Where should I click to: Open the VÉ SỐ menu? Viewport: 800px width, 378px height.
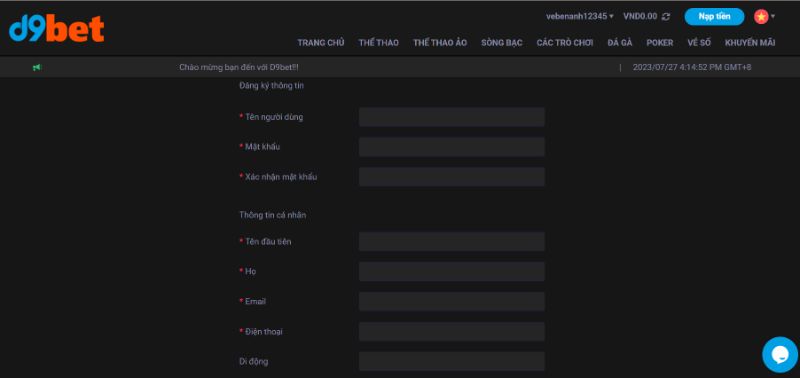coord(699,43)
